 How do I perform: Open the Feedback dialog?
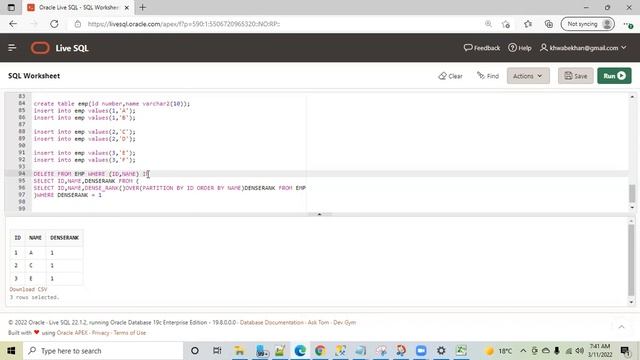click(x=482, y=48)
